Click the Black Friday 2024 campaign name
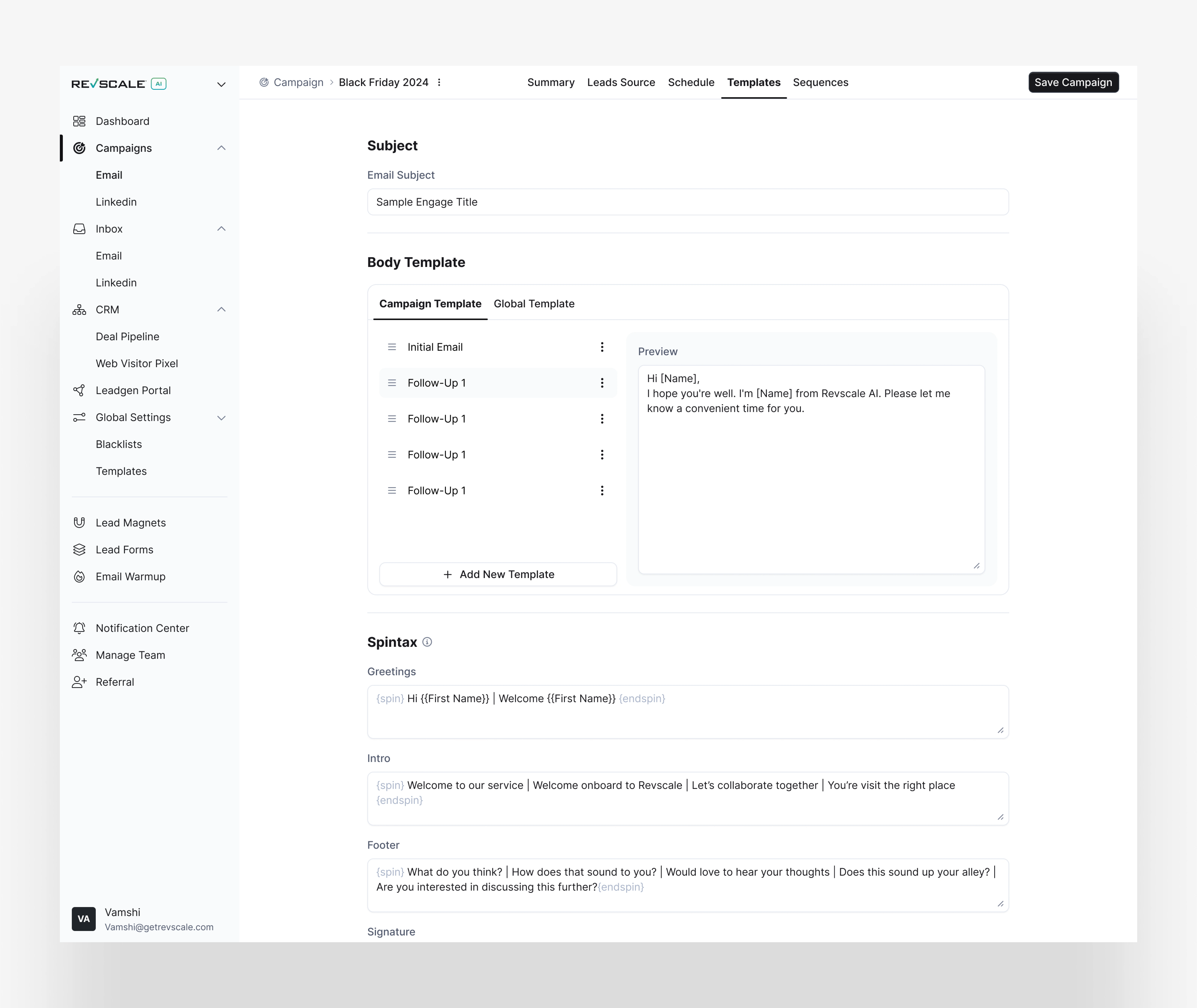The height and width of the screenshot is (1008, 1197). [384, 82]
